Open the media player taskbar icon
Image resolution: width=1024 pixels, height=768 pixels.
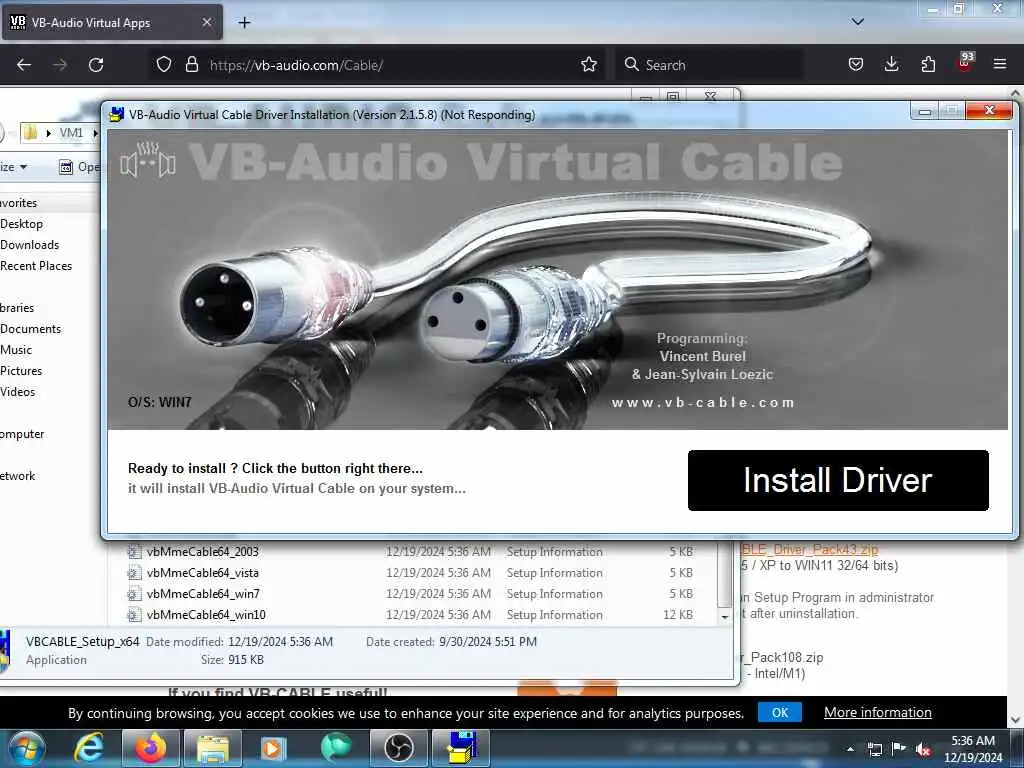point(274,748)
